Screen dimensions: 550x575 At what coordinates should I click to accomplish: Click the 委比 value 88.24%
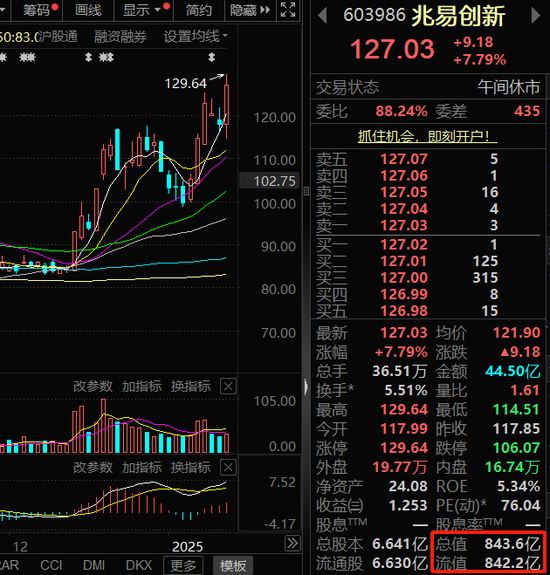401,111
